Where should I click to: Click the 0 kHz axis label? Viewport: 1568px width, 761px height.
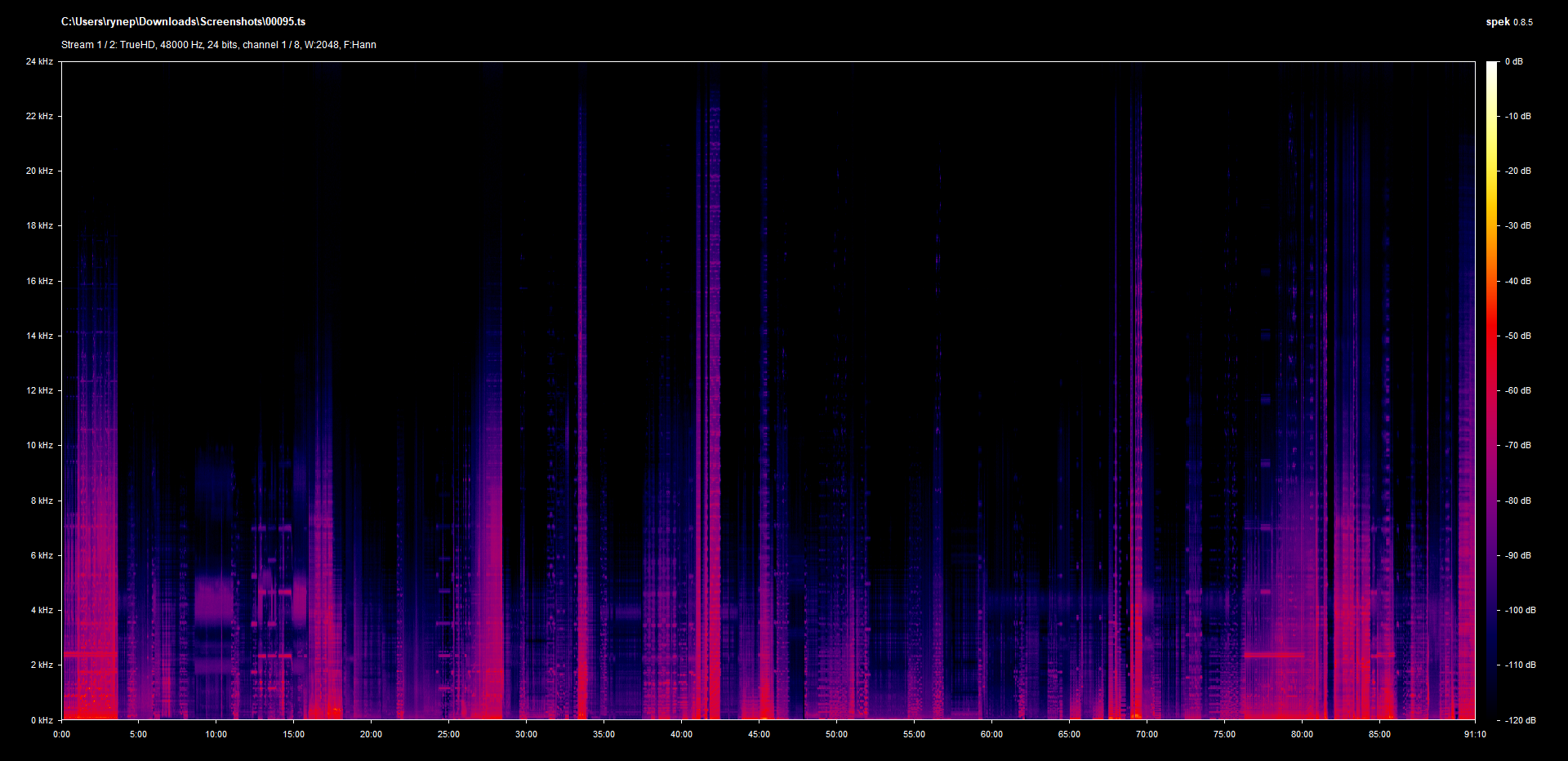click(42, 720)
